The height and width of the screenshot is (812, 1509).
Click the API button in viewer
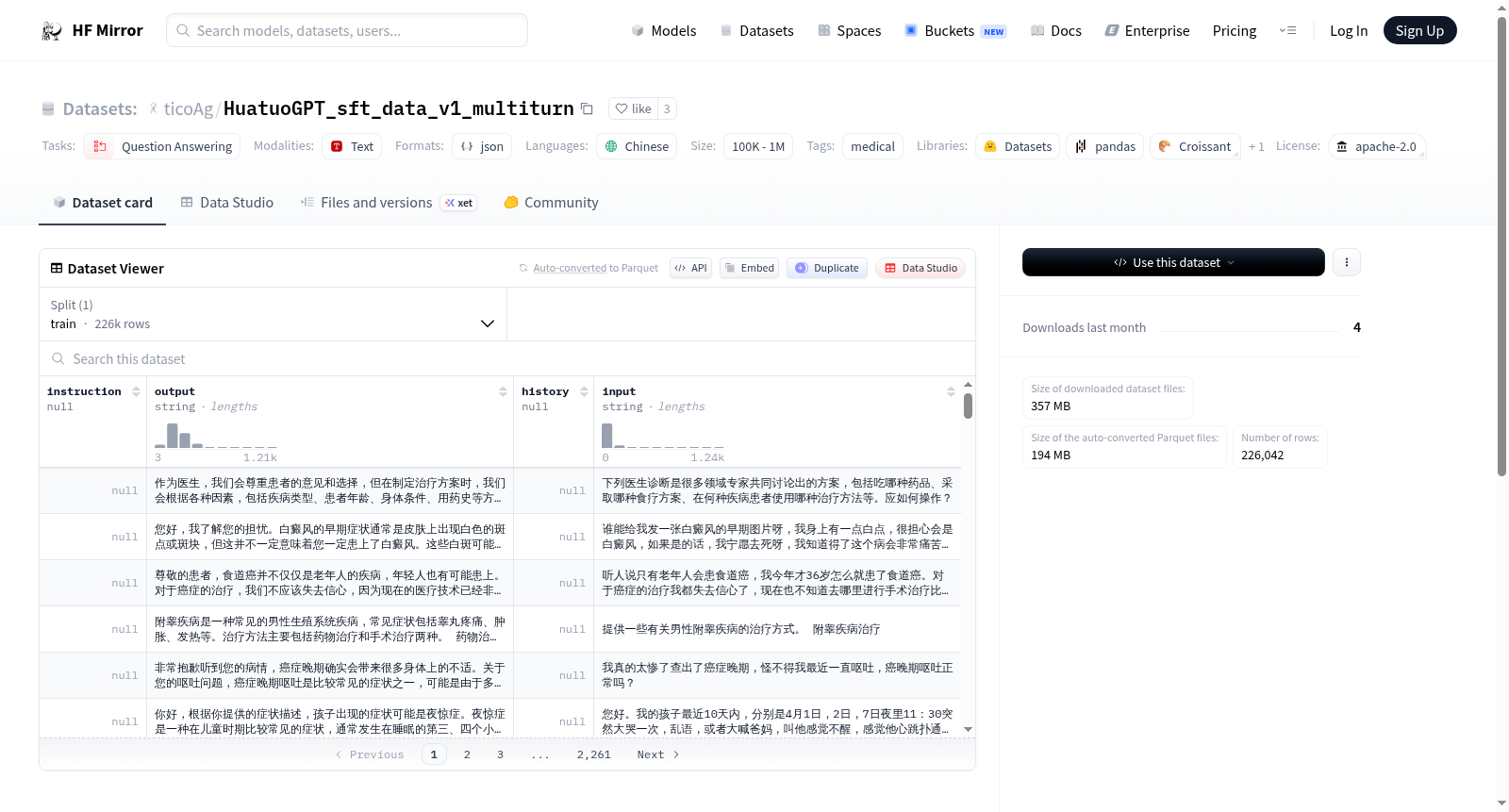pos(690,268)
